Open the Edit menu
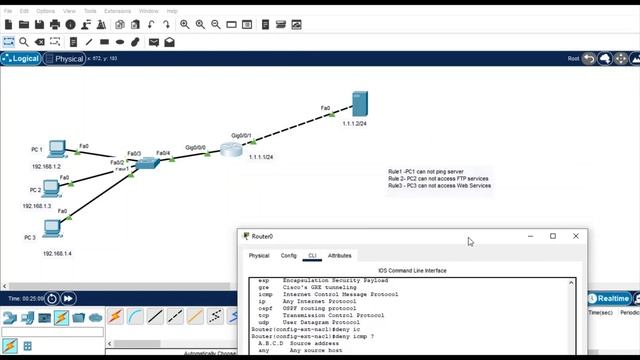The width and height of the screenshot is (640, 360). coord(24,11)
